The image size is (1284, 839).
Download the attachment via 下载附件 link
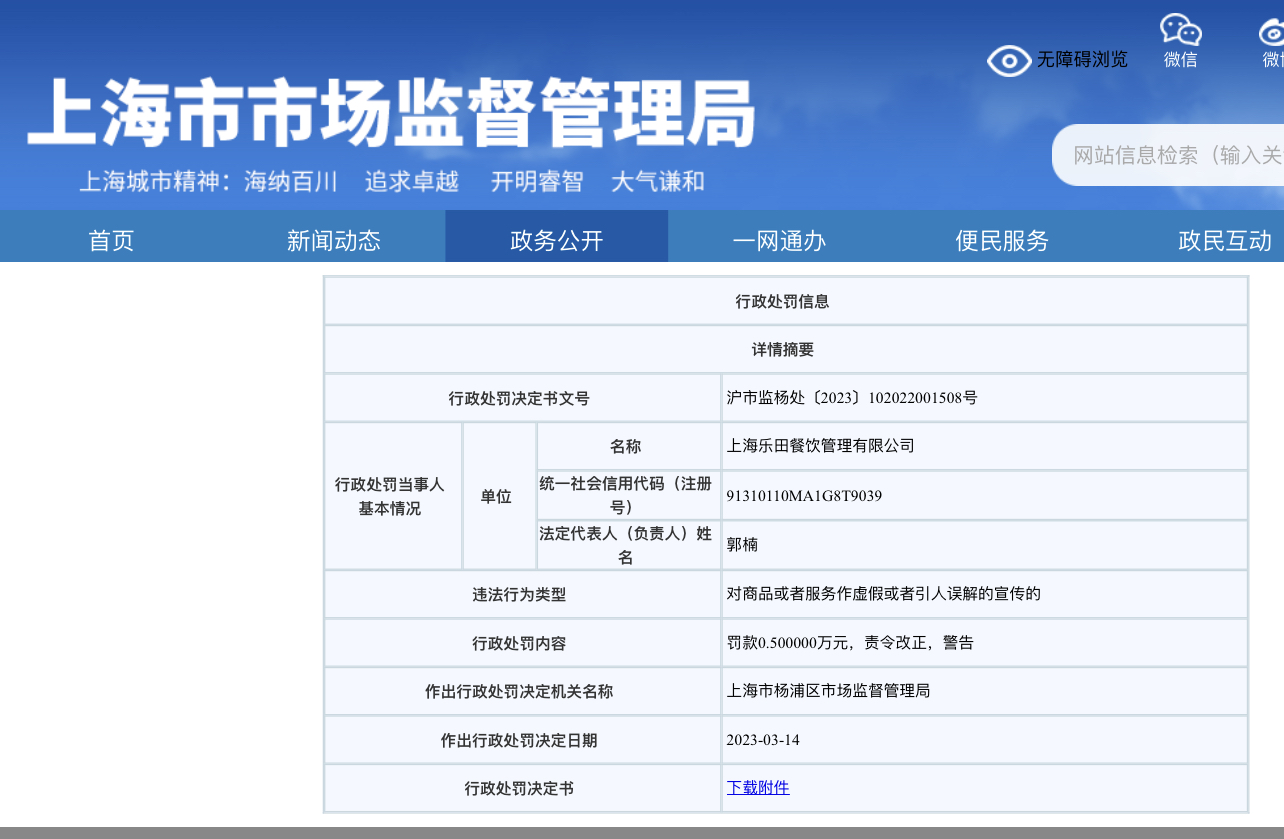click(x=757, y=788)
